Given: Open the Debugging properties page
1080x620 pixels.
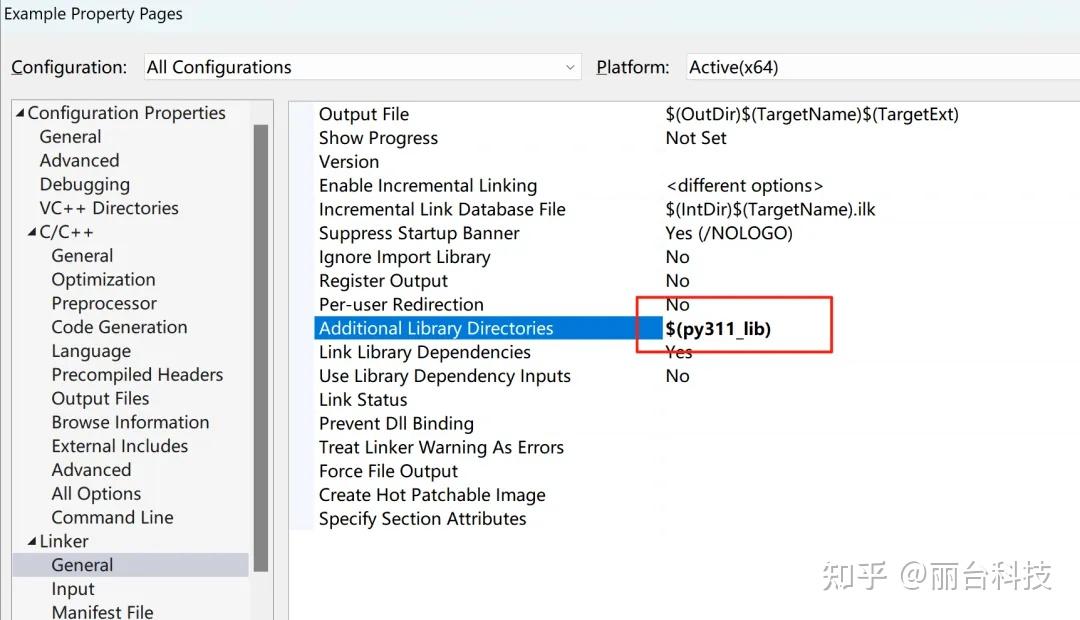Looking at the screenshot, I should [84, 184].
